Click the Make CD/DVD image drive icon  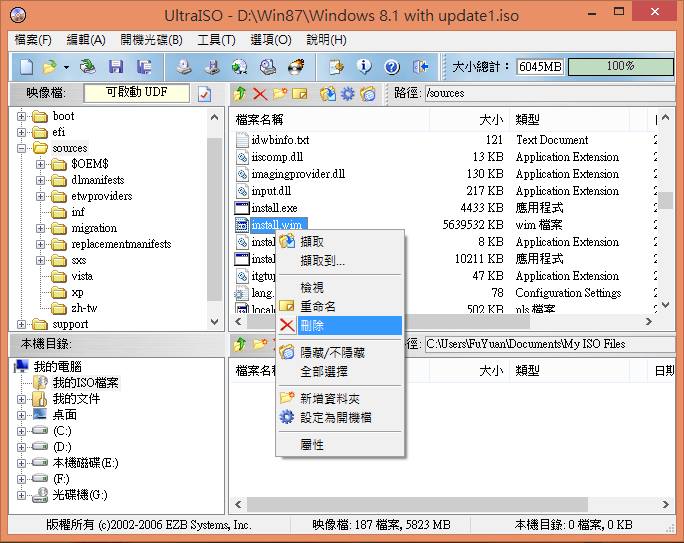pos(184,67)
